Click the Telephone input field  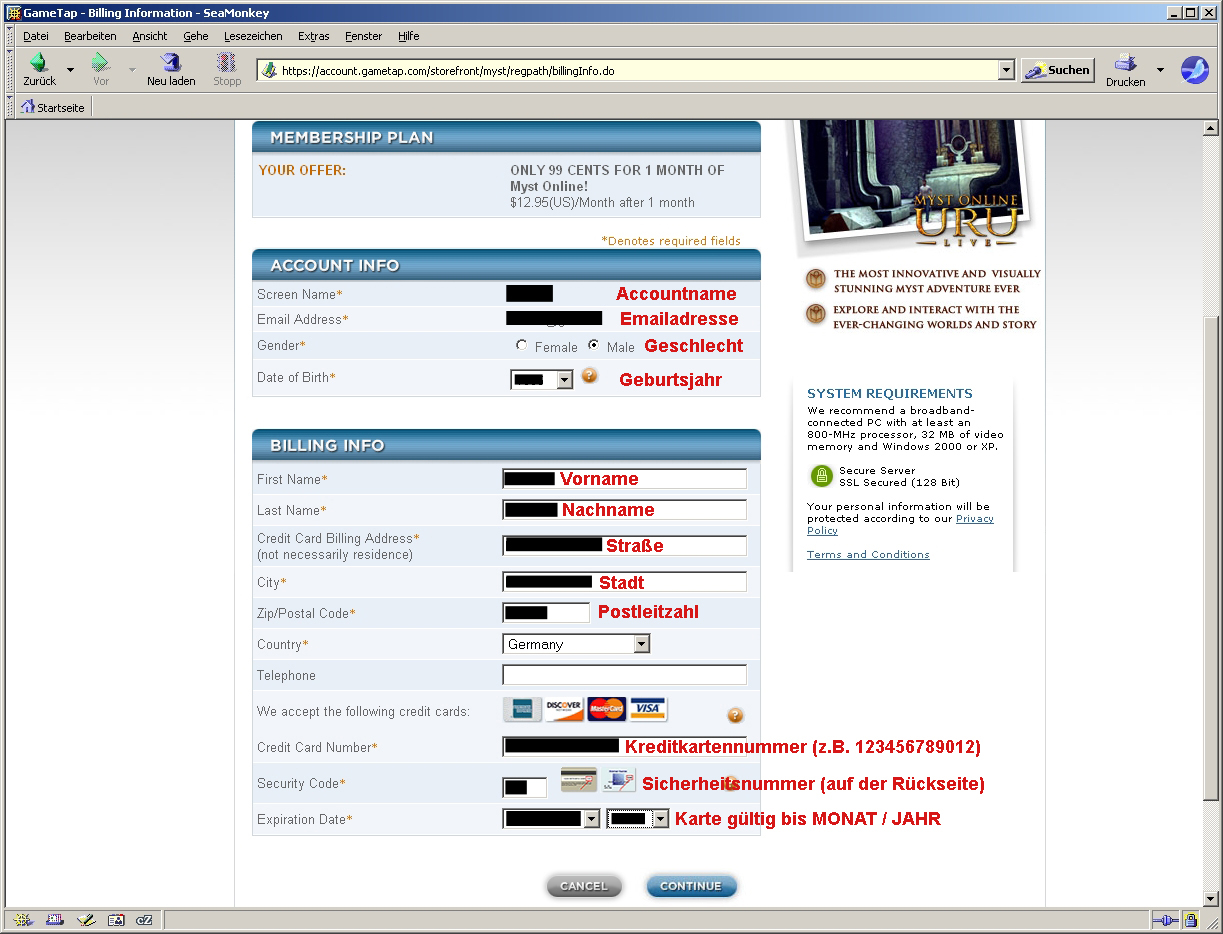click(x=625, y=675)
